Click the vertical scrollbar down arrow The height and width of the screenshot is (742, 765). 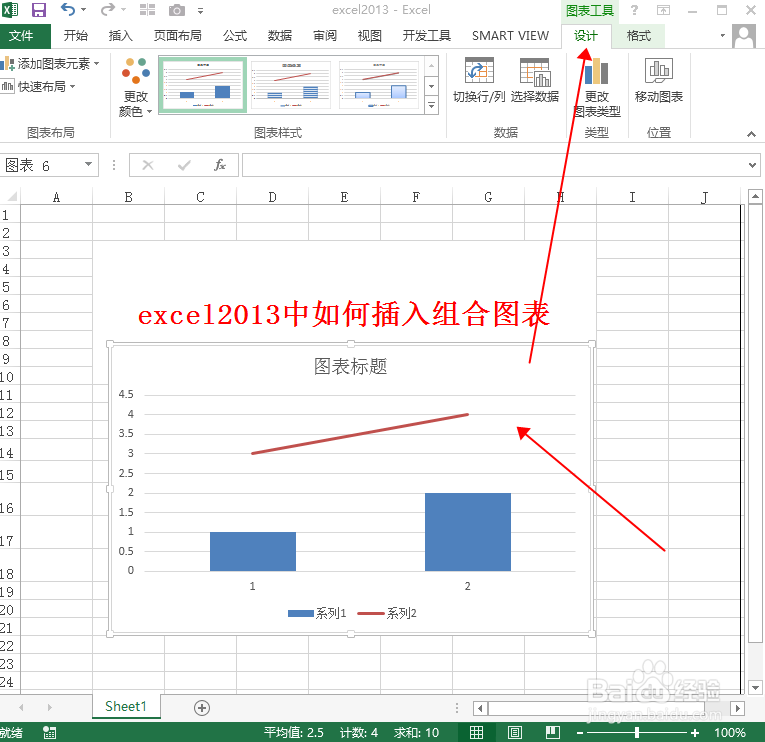(755, 687)
